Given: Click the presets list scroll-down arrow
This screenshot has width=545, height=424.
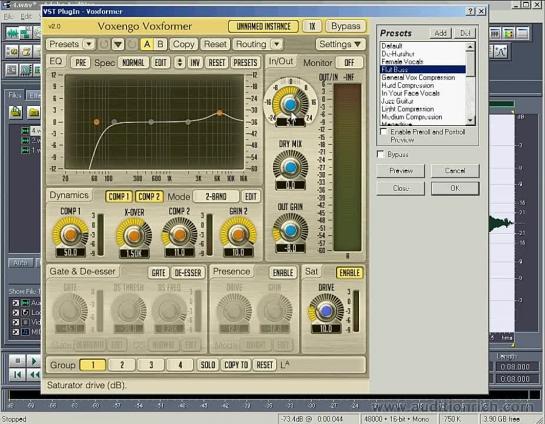Looking at the screenshot, I should pos(470,120).
